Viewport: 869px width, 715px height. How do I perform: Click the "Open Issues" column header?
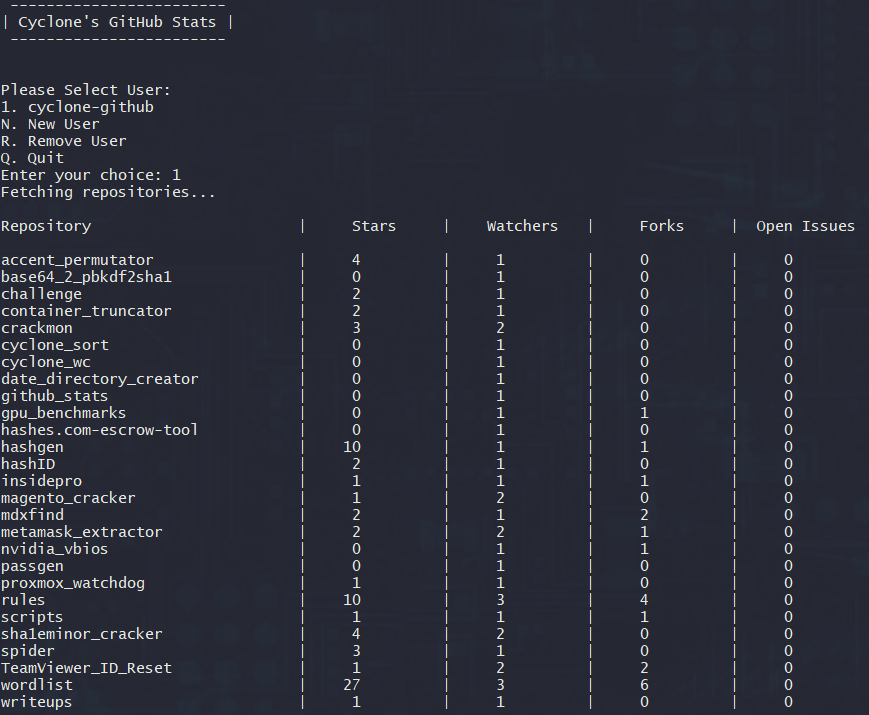point(806,226)
